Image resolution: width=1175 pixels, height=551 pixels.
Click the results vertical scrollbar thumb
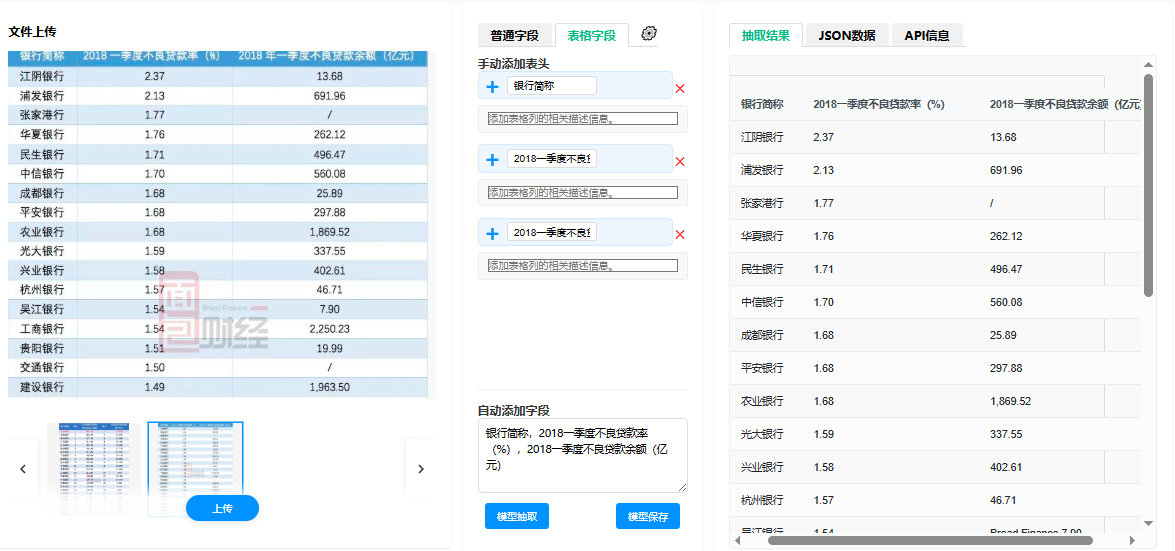click(x=1149, y=184)
